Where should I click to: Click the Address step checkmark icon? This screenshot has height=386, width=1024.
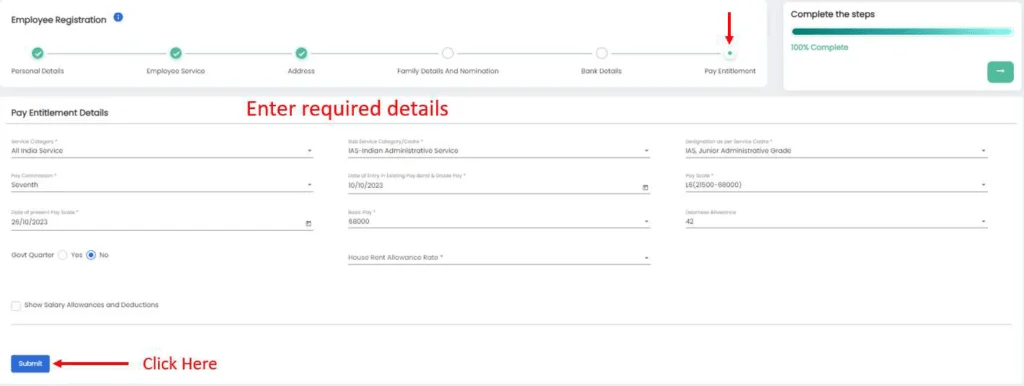(x=301, y=54)
